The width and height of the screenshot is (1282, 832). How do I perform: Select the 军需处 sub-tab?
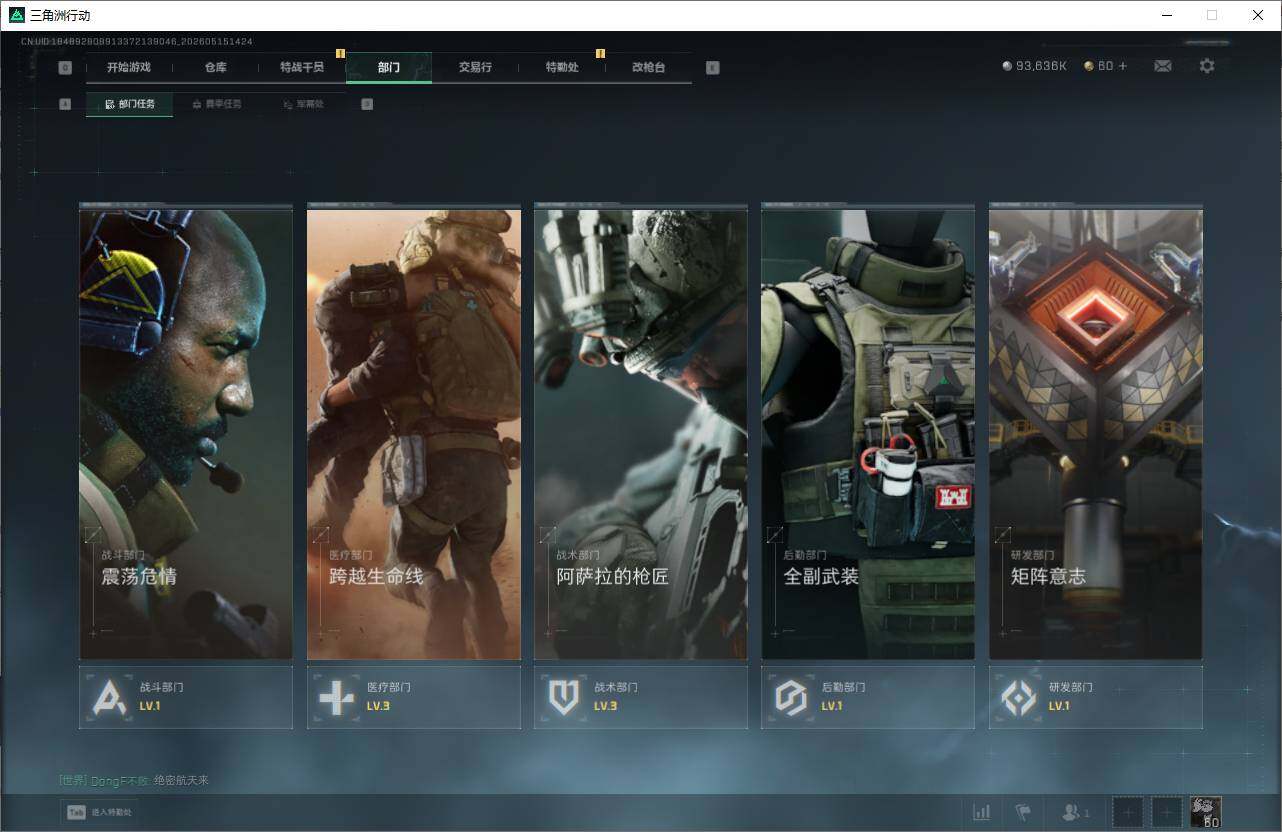[x=303, y=104]
